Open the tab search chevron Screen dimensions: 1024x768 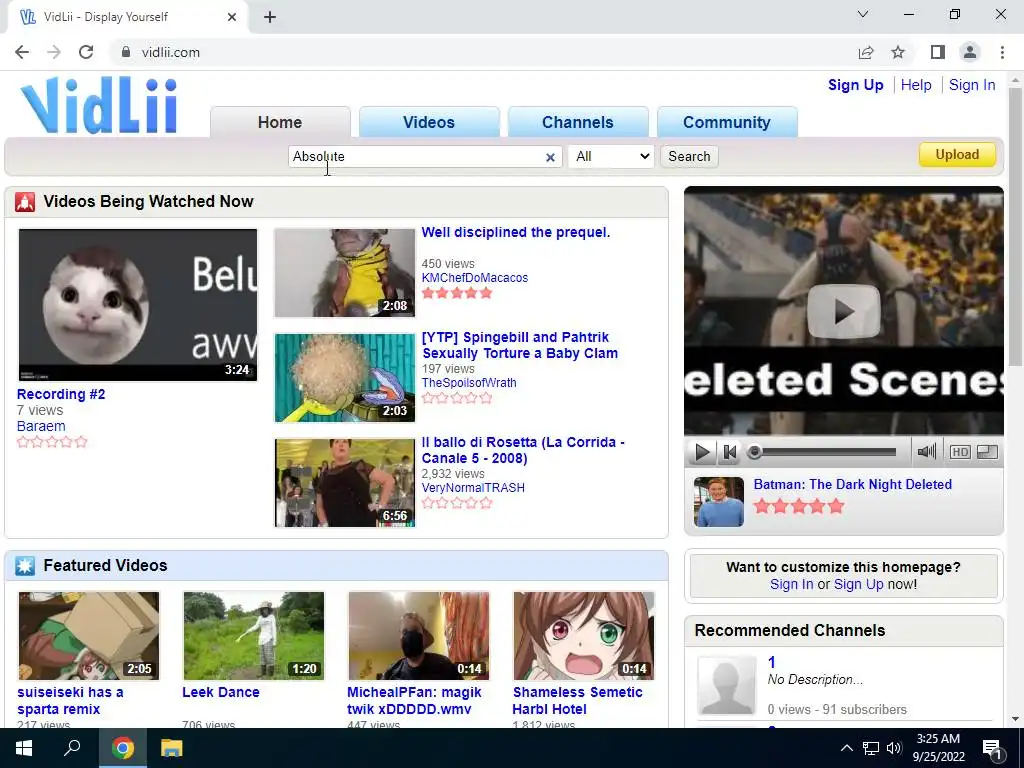click(x=863, y=14)
